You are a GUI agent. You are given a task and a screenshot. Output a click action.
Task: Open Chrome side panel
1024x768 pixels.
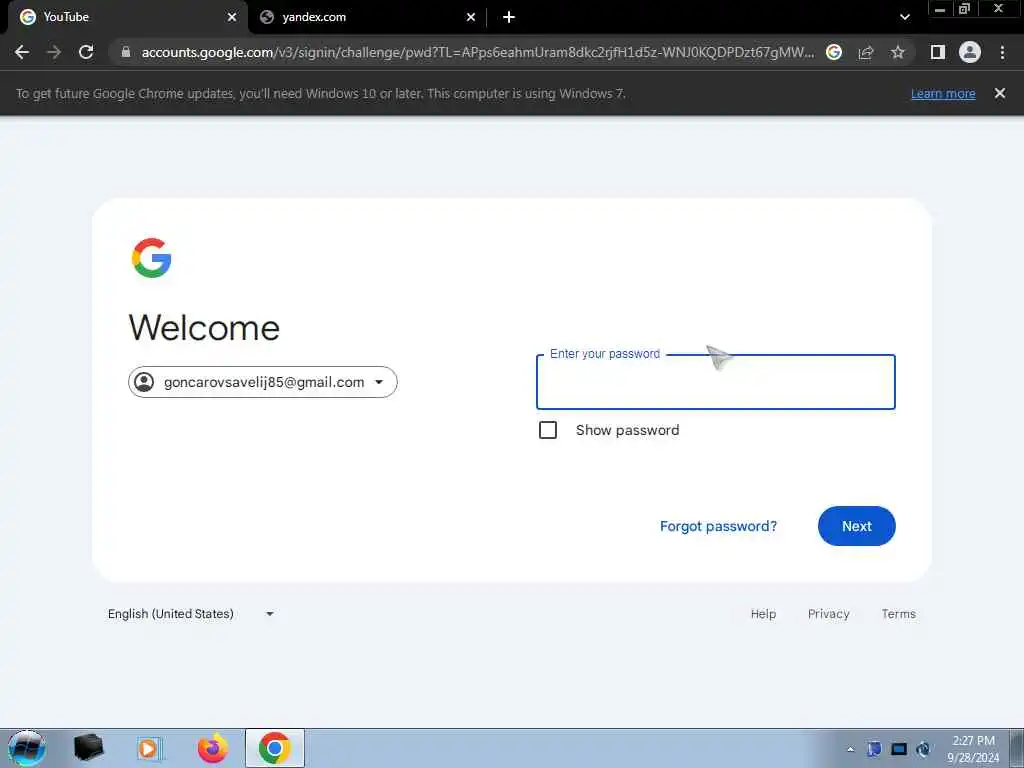click(938, 52)
